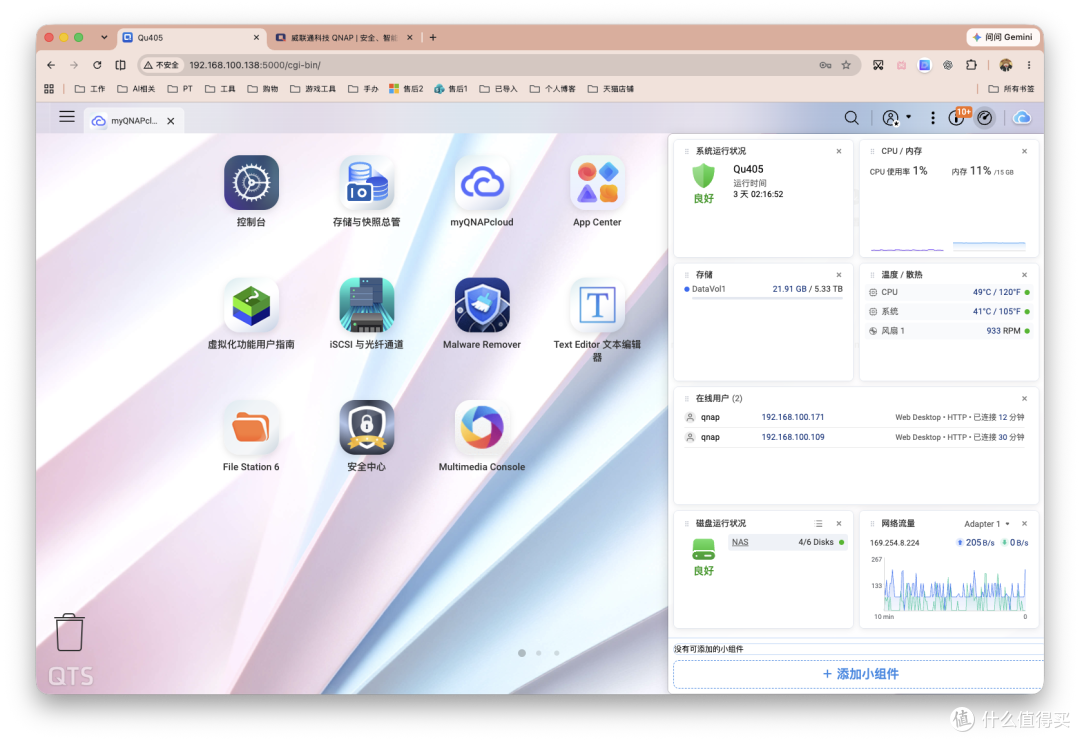This screenshot has height=742, width=1080.
Task: Open the Chrome three-dot menu
Action: click(x=1029, y=65)
